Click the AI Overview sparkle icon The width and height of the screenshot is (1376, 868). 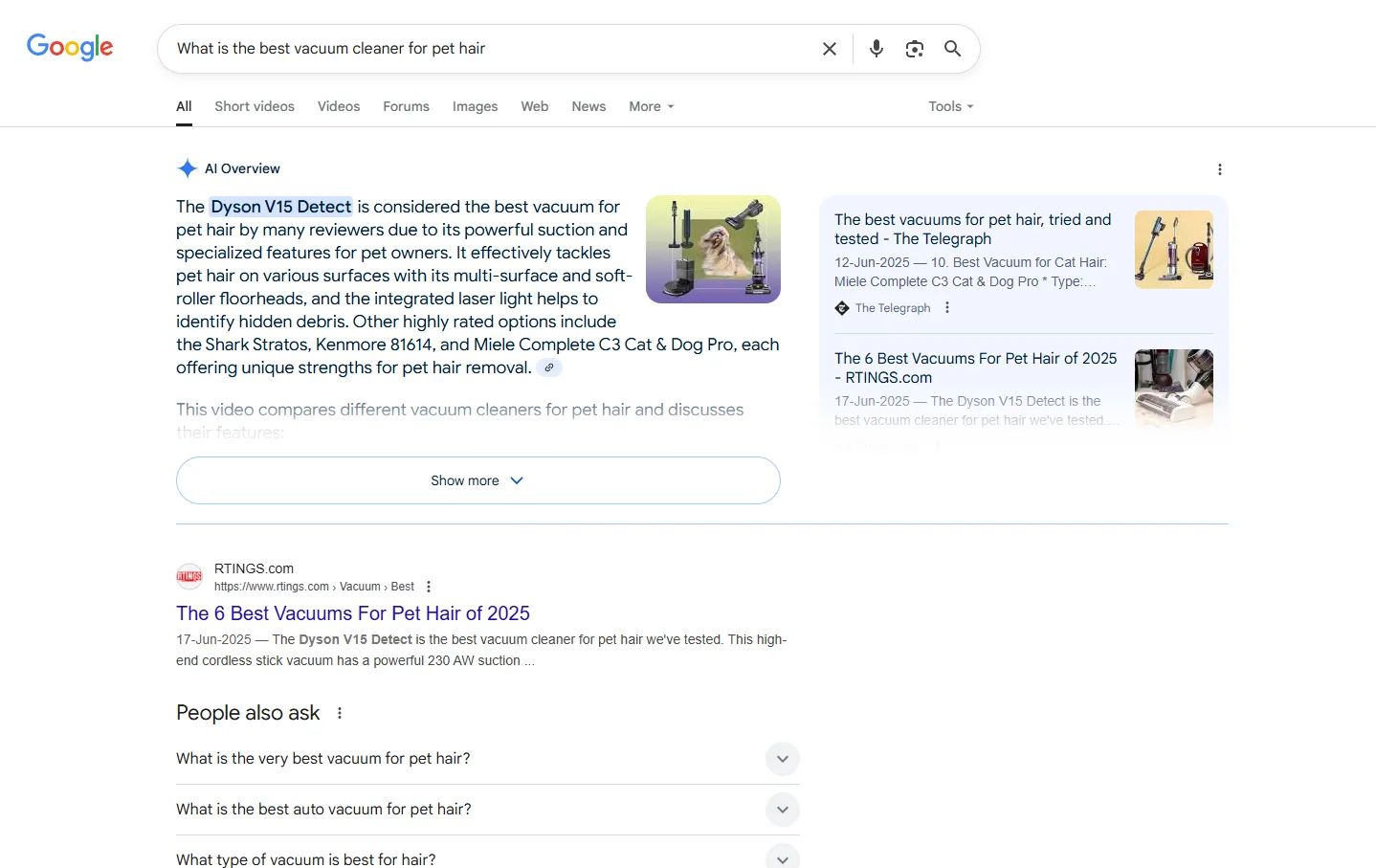click(188, 168)
